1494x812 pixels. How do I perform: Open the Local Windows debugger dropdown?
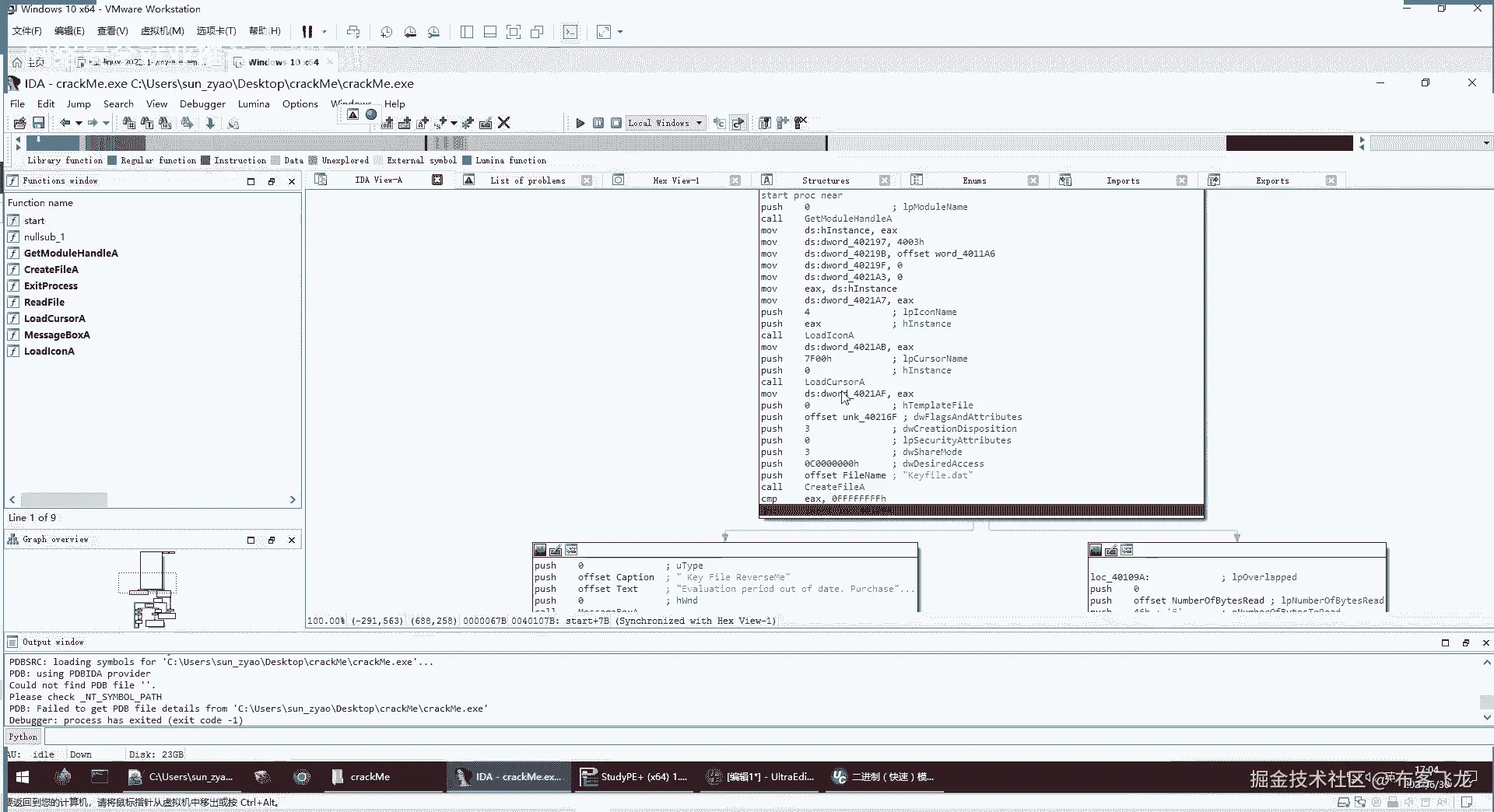pyautogui.click(x=666, y=123)
